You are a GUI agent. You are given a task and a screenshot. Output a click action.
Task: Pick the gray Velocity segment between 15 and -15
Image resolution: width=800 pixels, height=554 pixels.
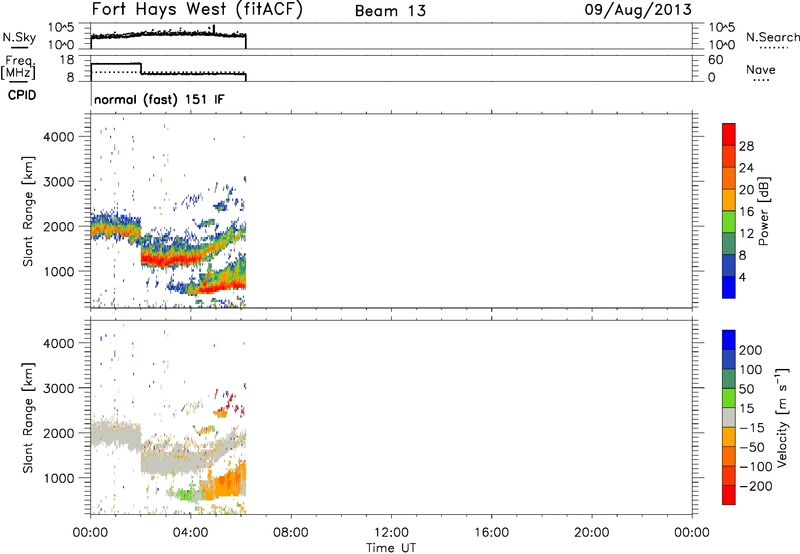(x=729, y=417)
